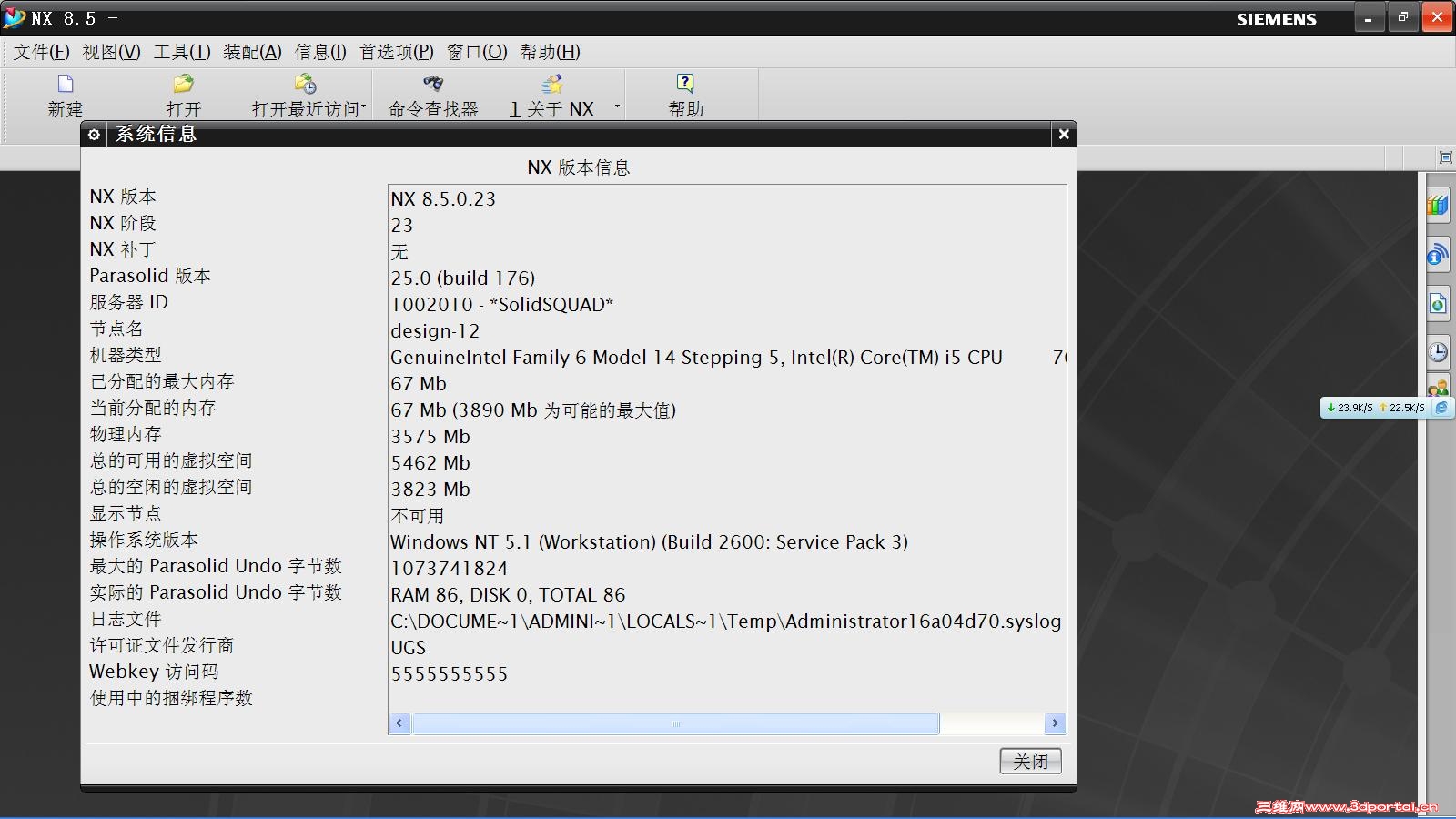Expand the 打开最近访问 dropdown arrow

[364, 107]
